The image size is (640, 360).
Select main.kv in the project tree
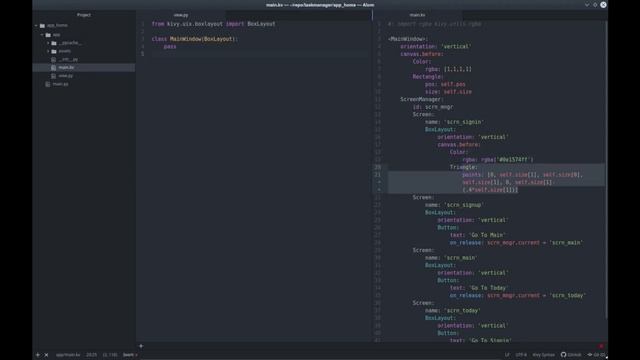pos(66,68)
